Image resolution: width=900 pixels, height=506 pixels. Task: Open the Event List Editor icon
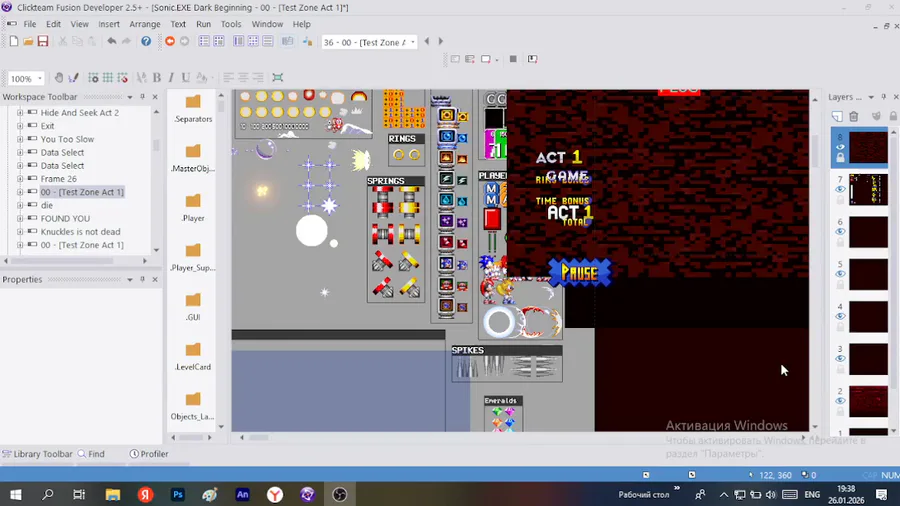[267, 41]
